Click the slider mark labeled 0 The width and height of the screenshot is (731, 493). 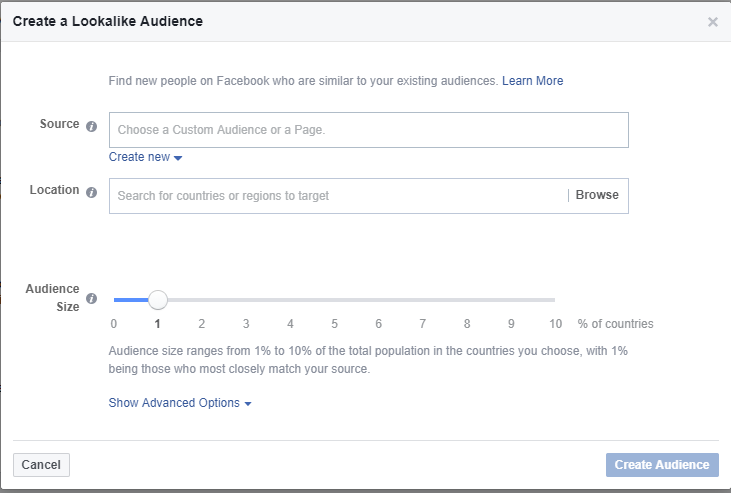[114, 324]
